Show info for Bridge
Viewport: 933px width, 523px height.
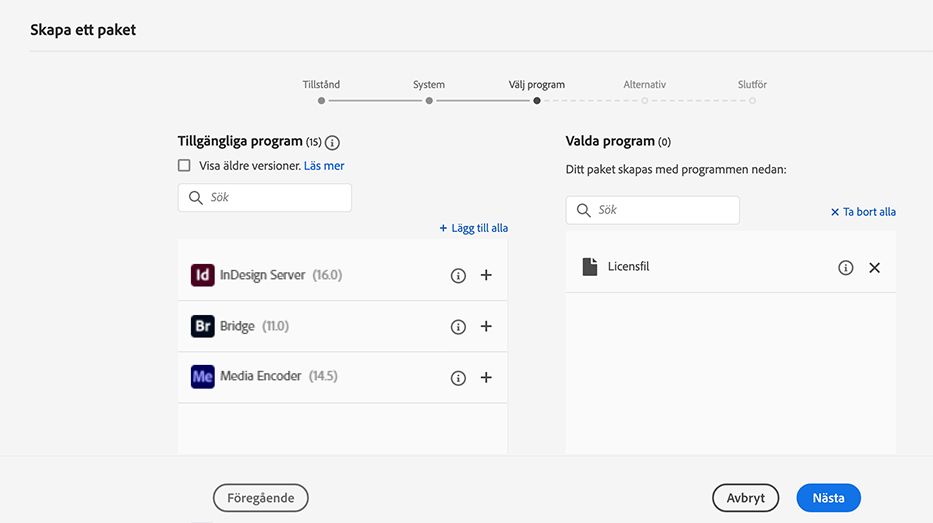[458, 326]
